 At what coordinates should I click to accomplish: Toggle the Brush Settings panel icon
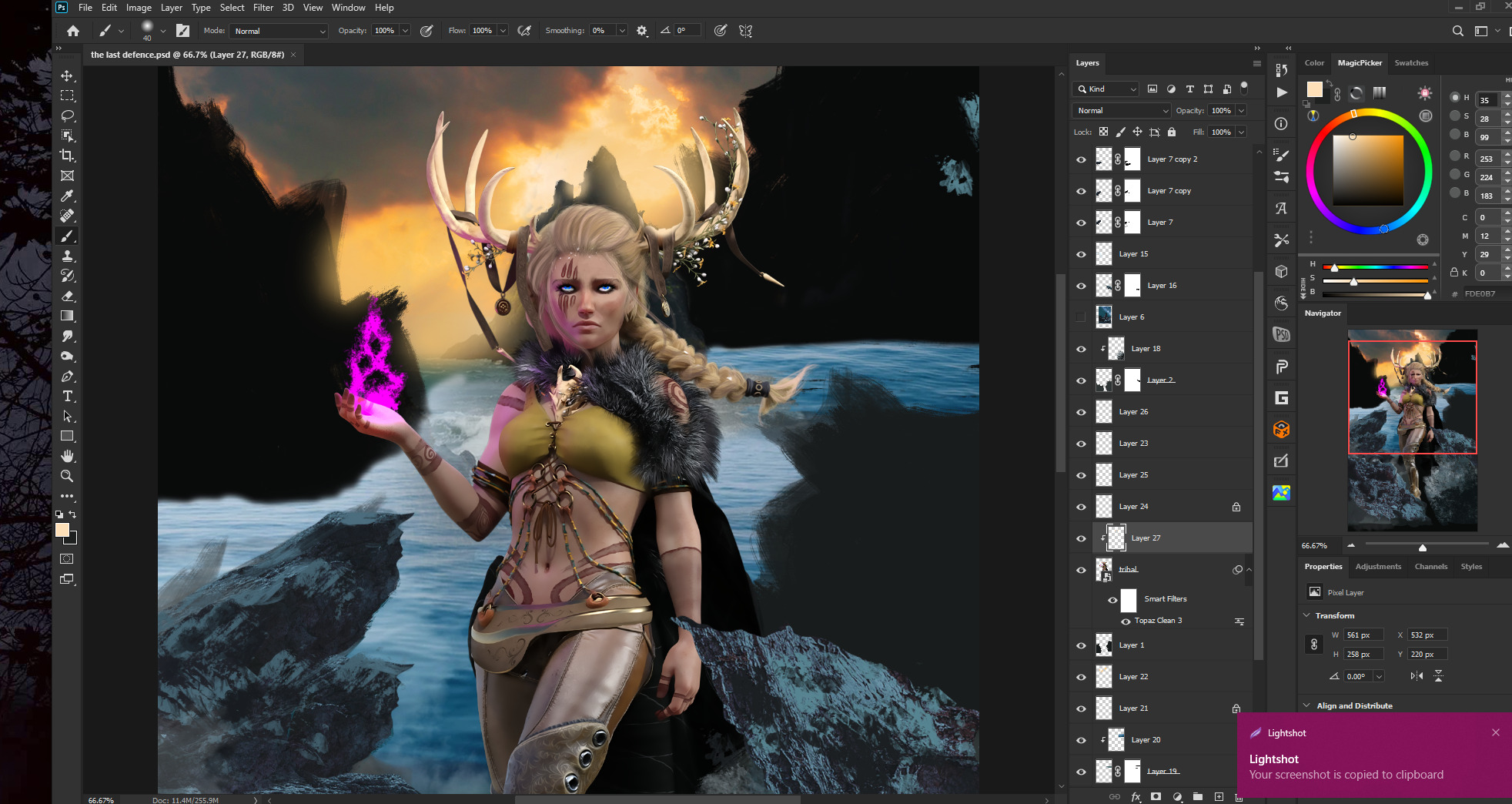point(182,31)
